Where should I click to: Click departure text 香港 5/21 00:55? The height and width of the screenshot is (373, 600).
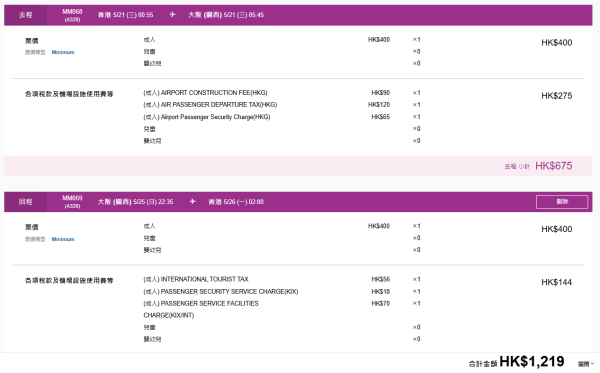pyautogui.click(x=126, y=15)
